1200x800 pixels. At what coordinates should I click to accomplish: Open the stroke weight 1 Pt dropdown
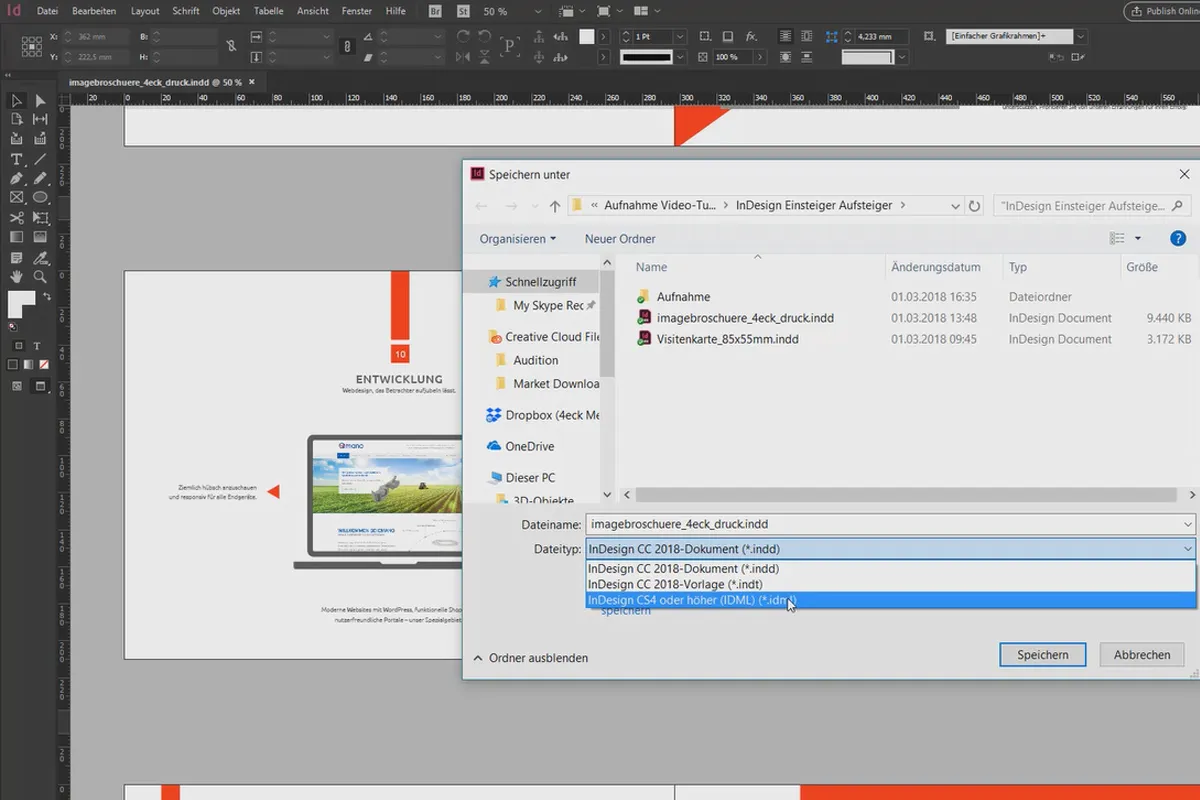(x=680, y=36)
